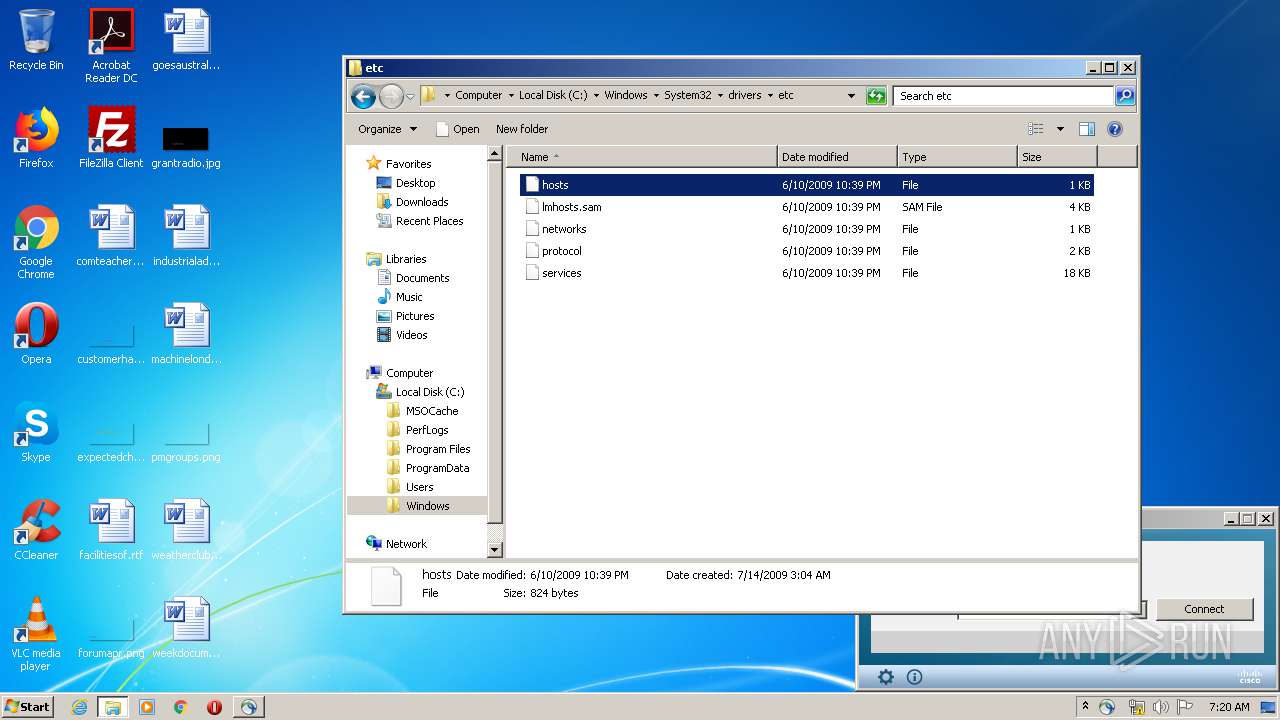Click Computer in the address breadcrumb
Image resolution: width=1280 pixels, height=720 pixels.
(478, 96)
